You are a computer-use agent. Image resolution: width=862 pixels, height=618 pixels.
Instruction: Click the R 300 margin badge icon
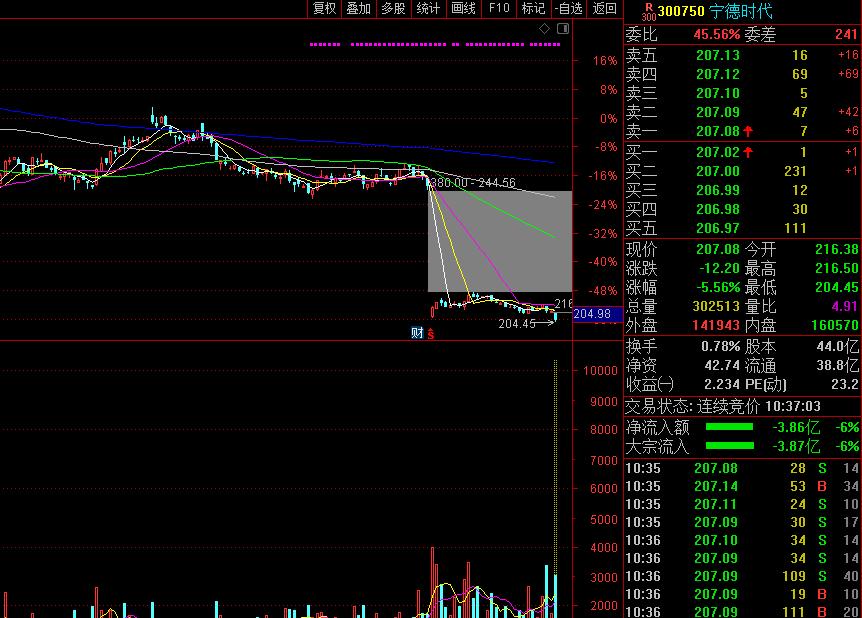649,12
